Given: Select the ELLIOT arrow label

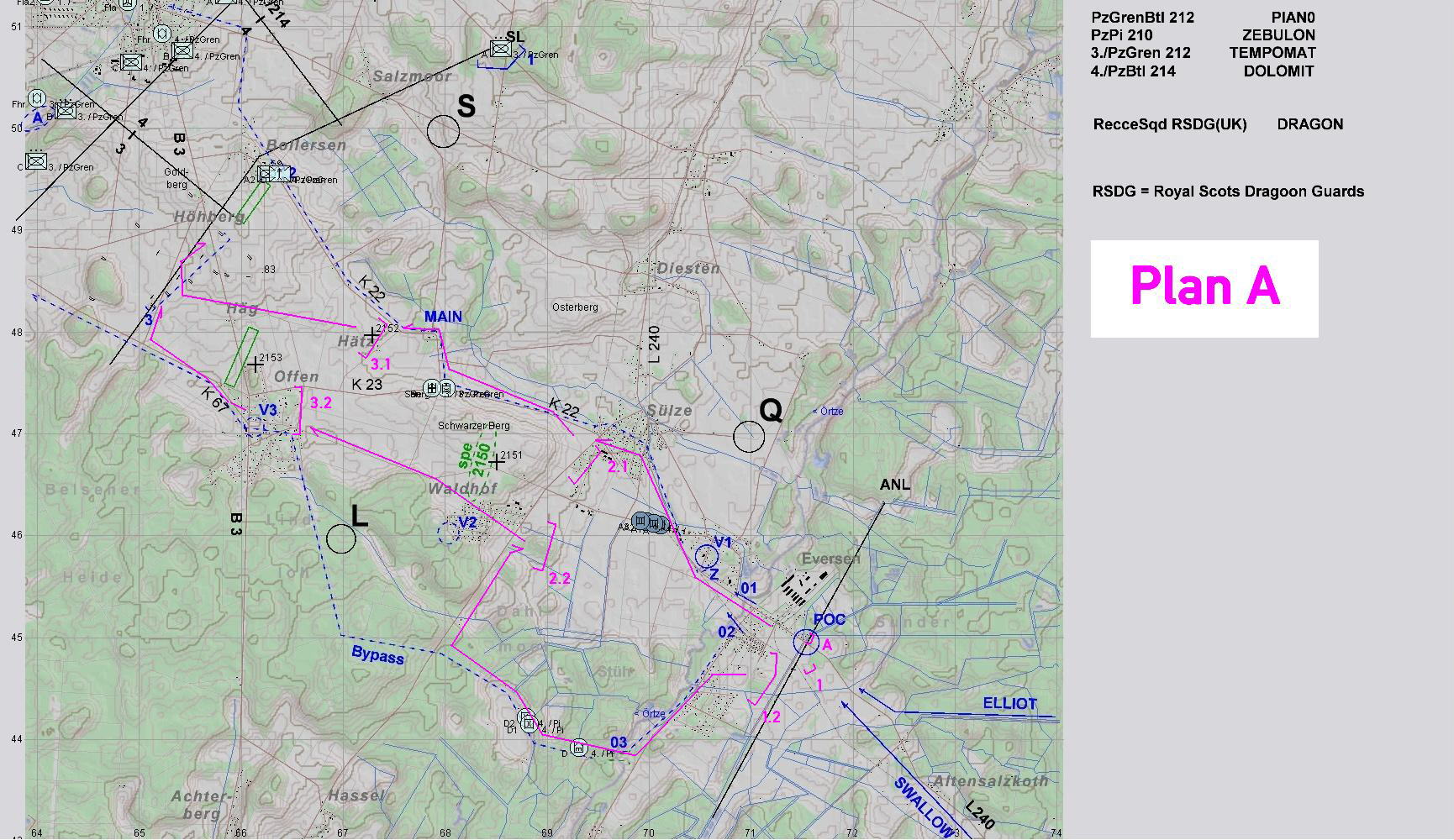Looking at the screenshot, I should (1009, 704).
